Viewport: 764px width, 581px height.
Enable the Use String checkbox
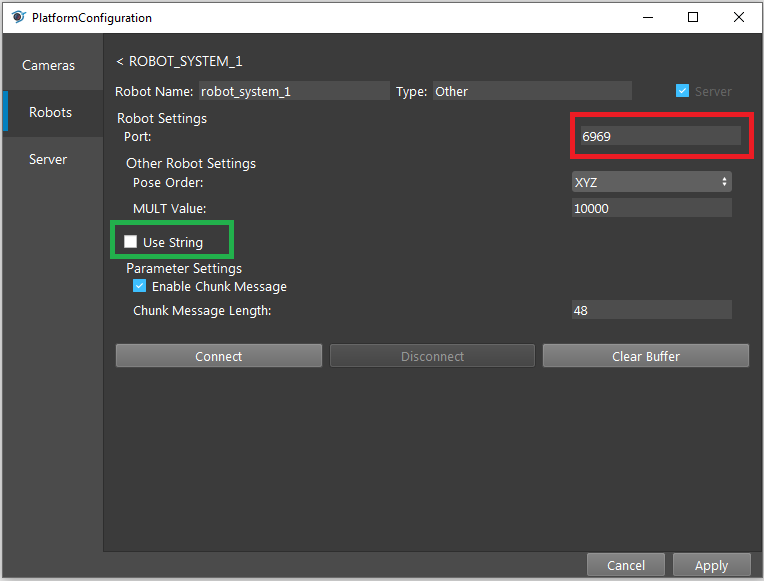130,242
